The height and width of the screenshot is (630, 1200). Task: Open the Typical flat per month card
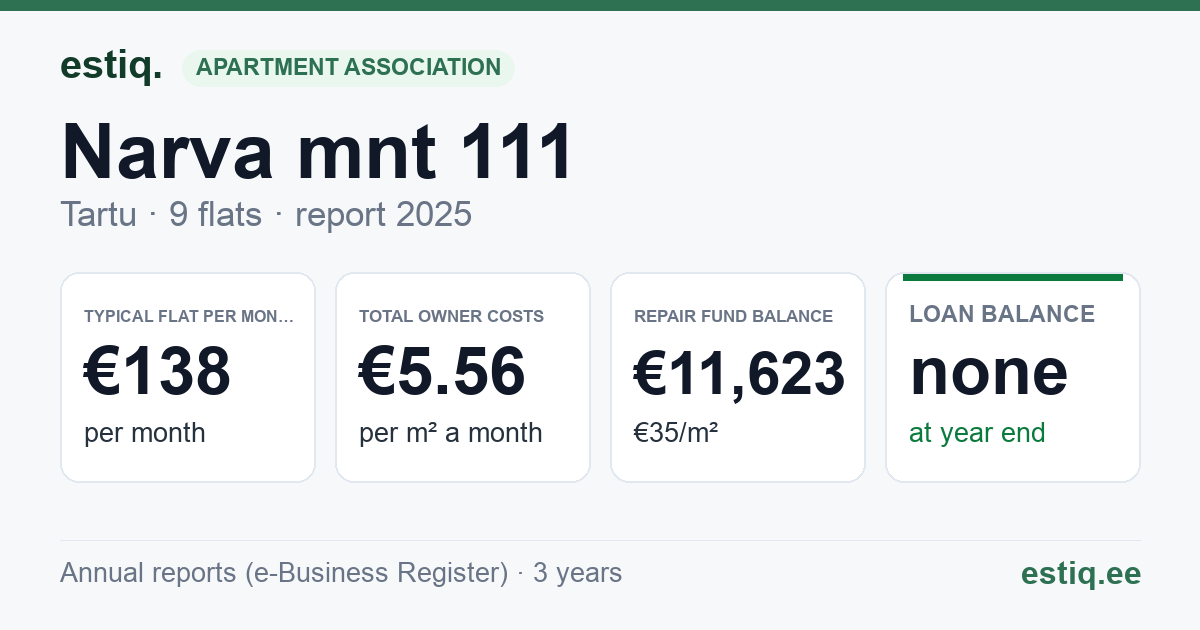188,377
